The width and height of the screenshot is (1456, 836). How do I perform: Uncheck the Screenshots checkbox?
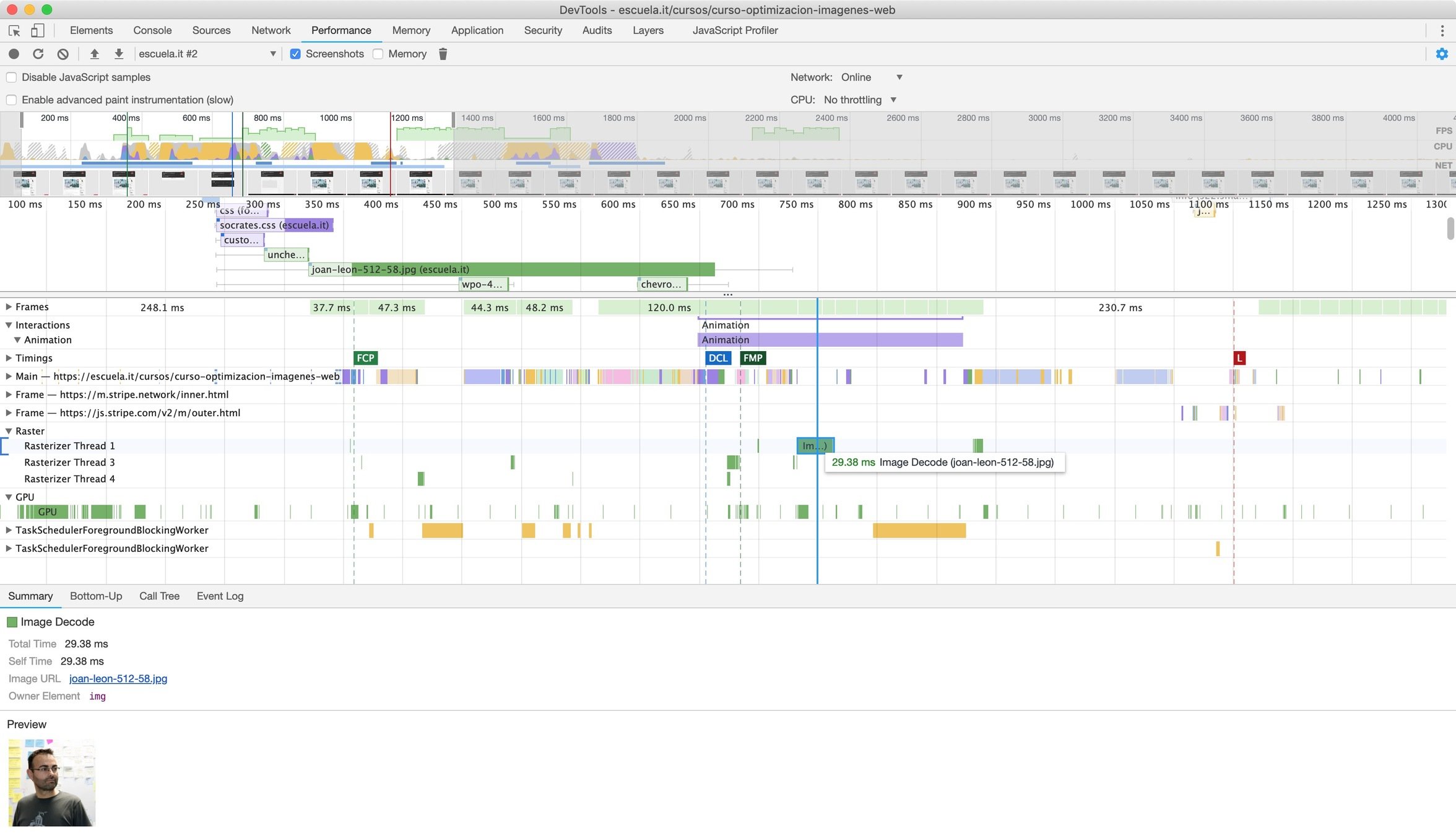click(x=295, y=54)
